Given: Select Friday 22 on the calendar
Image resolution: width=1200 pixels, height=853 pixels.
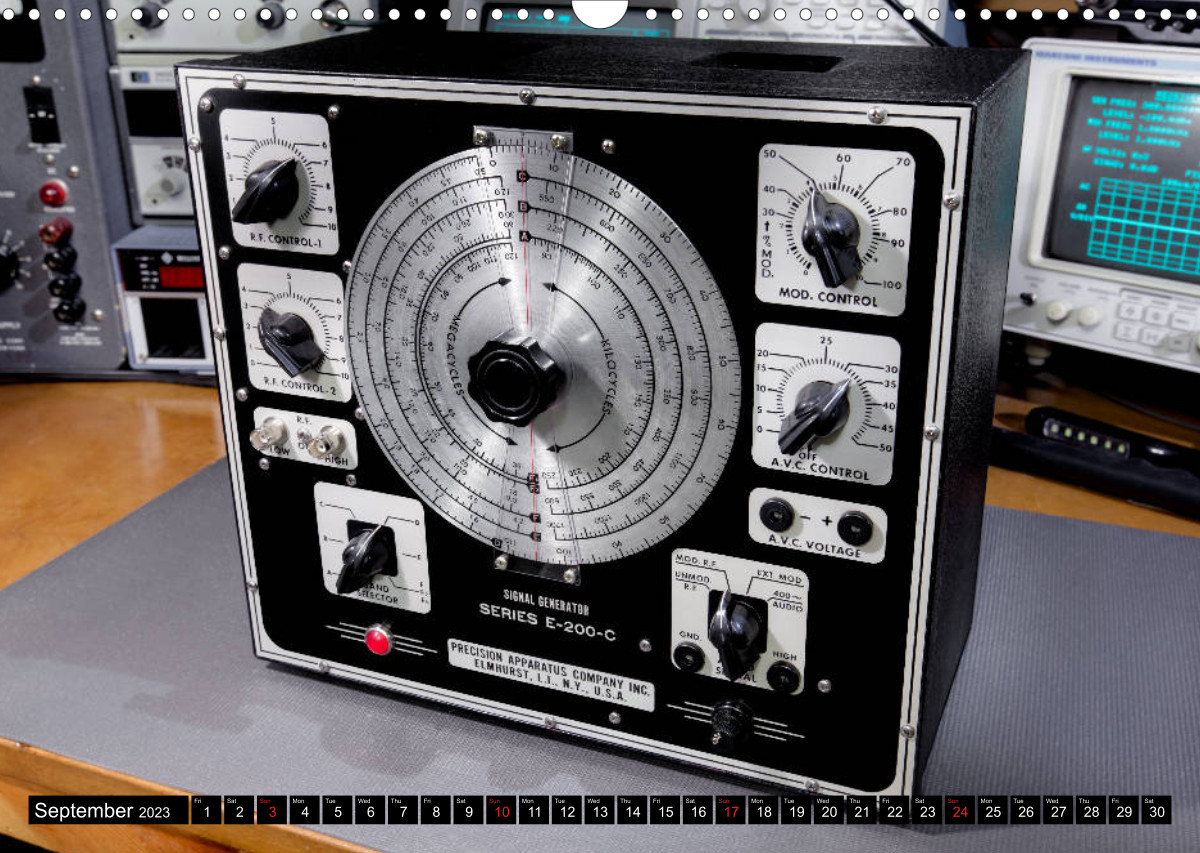Looking at the screenshot, I should [895, 811].
